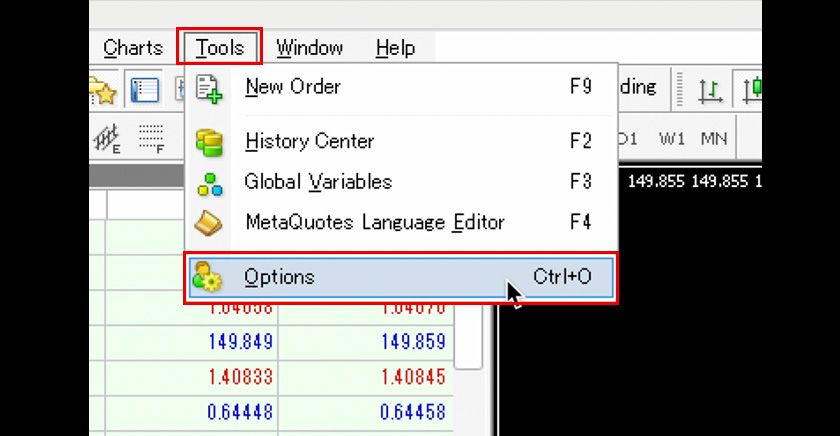The width and height of the screenshot is (840, 436).
Task: Select the bar chart toolbar icon
Action: pos(710,89)
